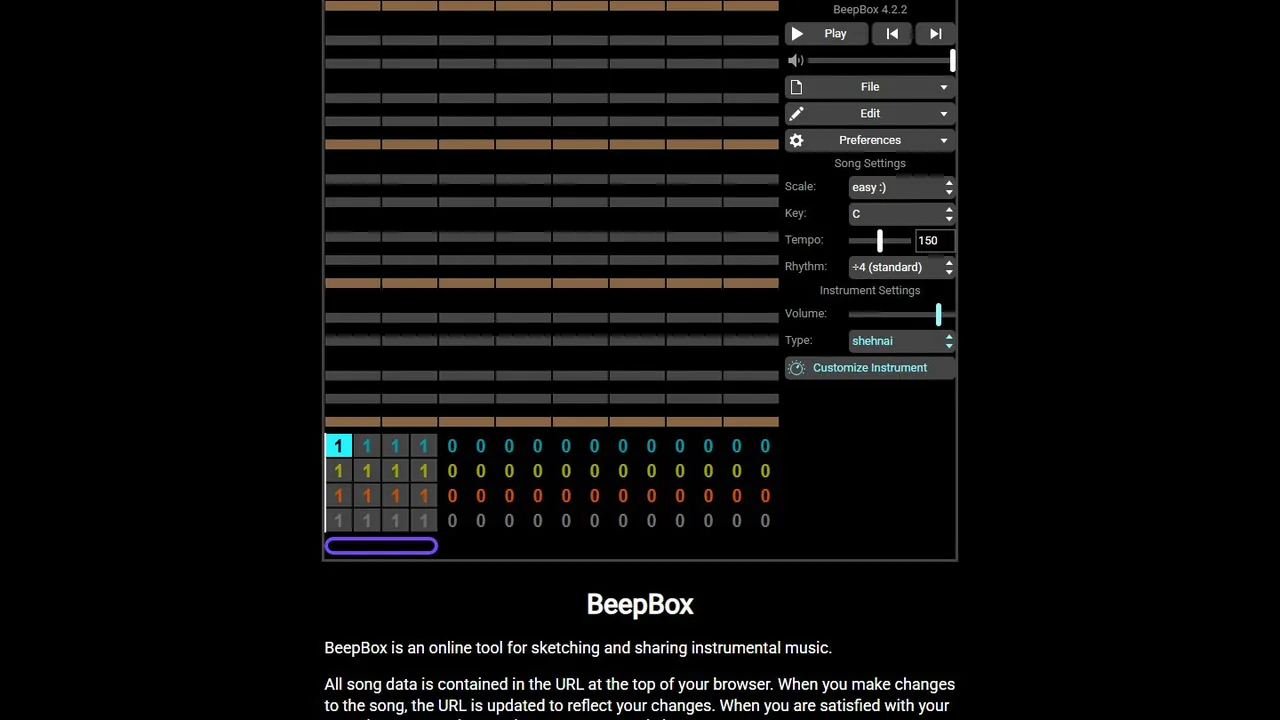Image resolution: width=1280 pixels, height=720 pixels.
Task: Click the Tempo: label
Action: pyautogui.click(x=804, y=240)
